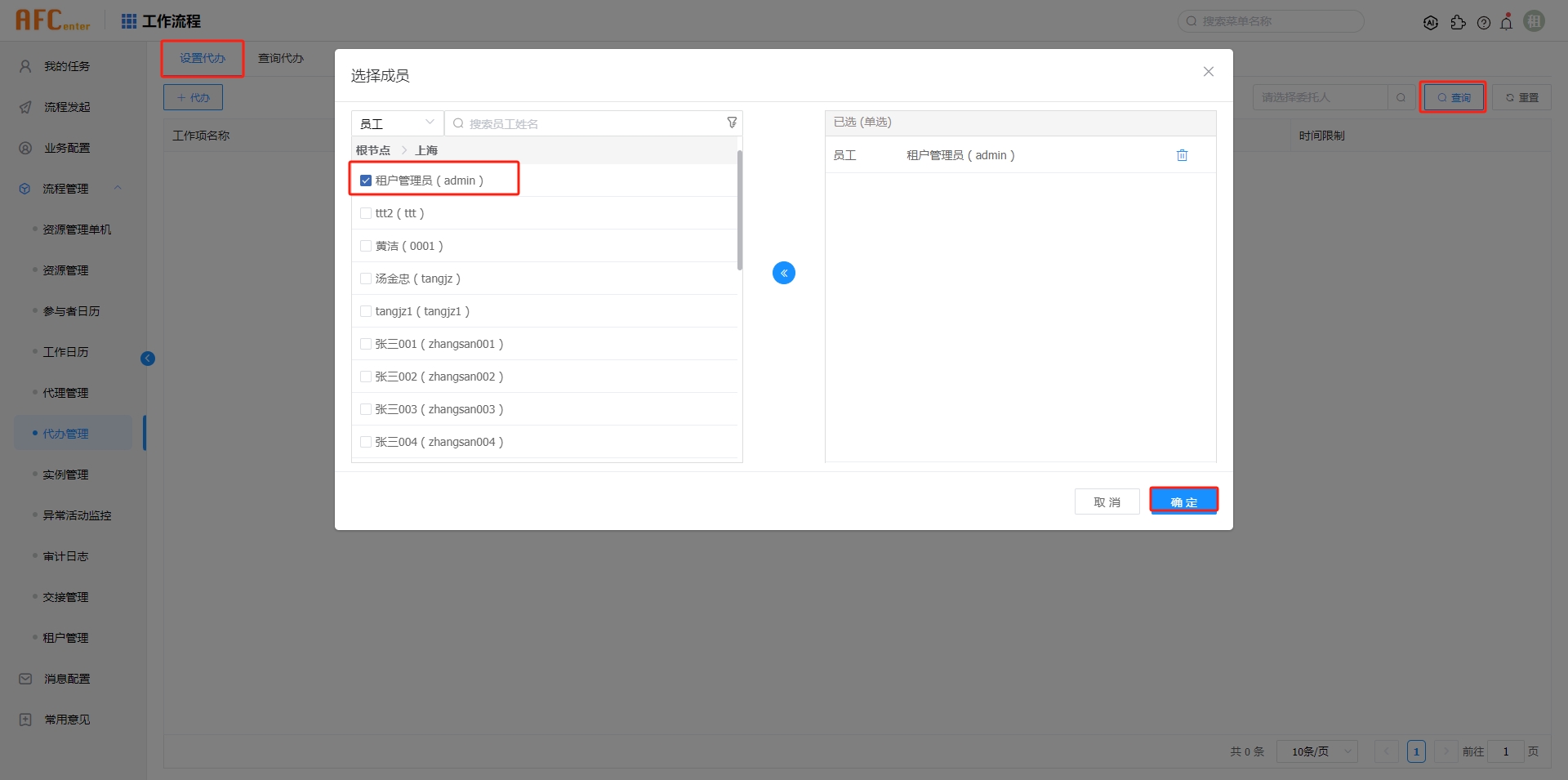
Task: Switch to the 查询代办 tab
Action: pyautogui.click(x=282, y=58)
